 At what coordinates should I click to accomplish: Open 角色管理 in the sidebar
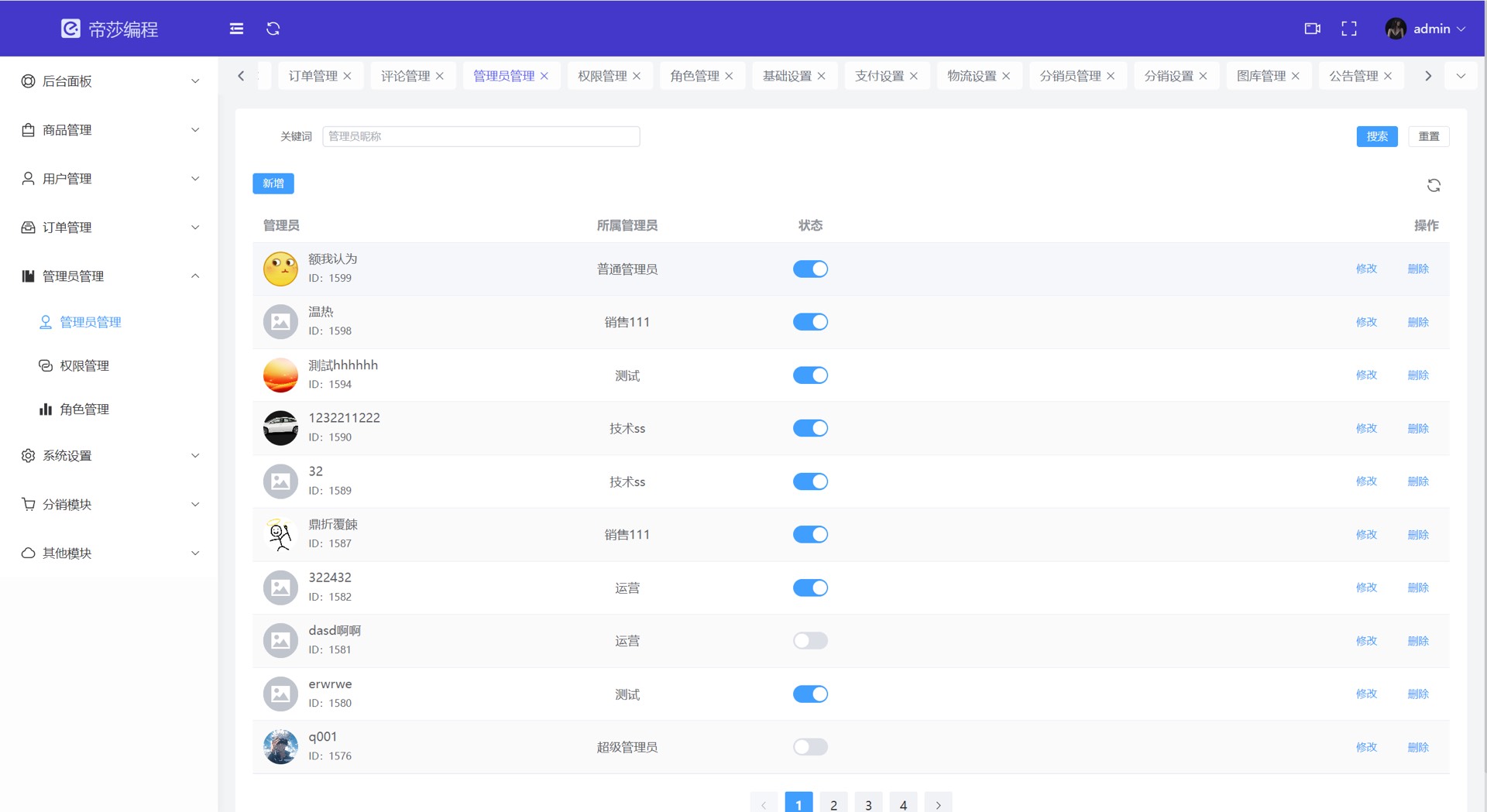[84, 409]
